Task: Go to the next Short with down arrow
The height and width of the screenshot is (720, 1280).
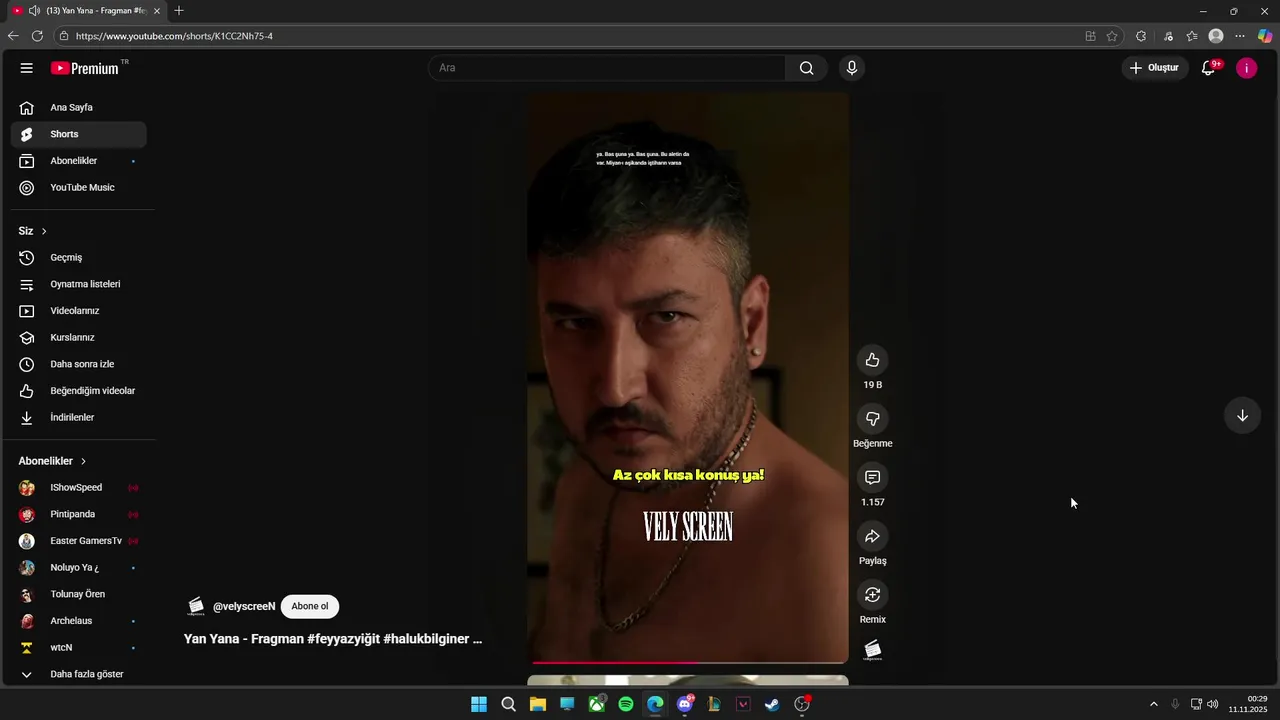Action: 1242,415
